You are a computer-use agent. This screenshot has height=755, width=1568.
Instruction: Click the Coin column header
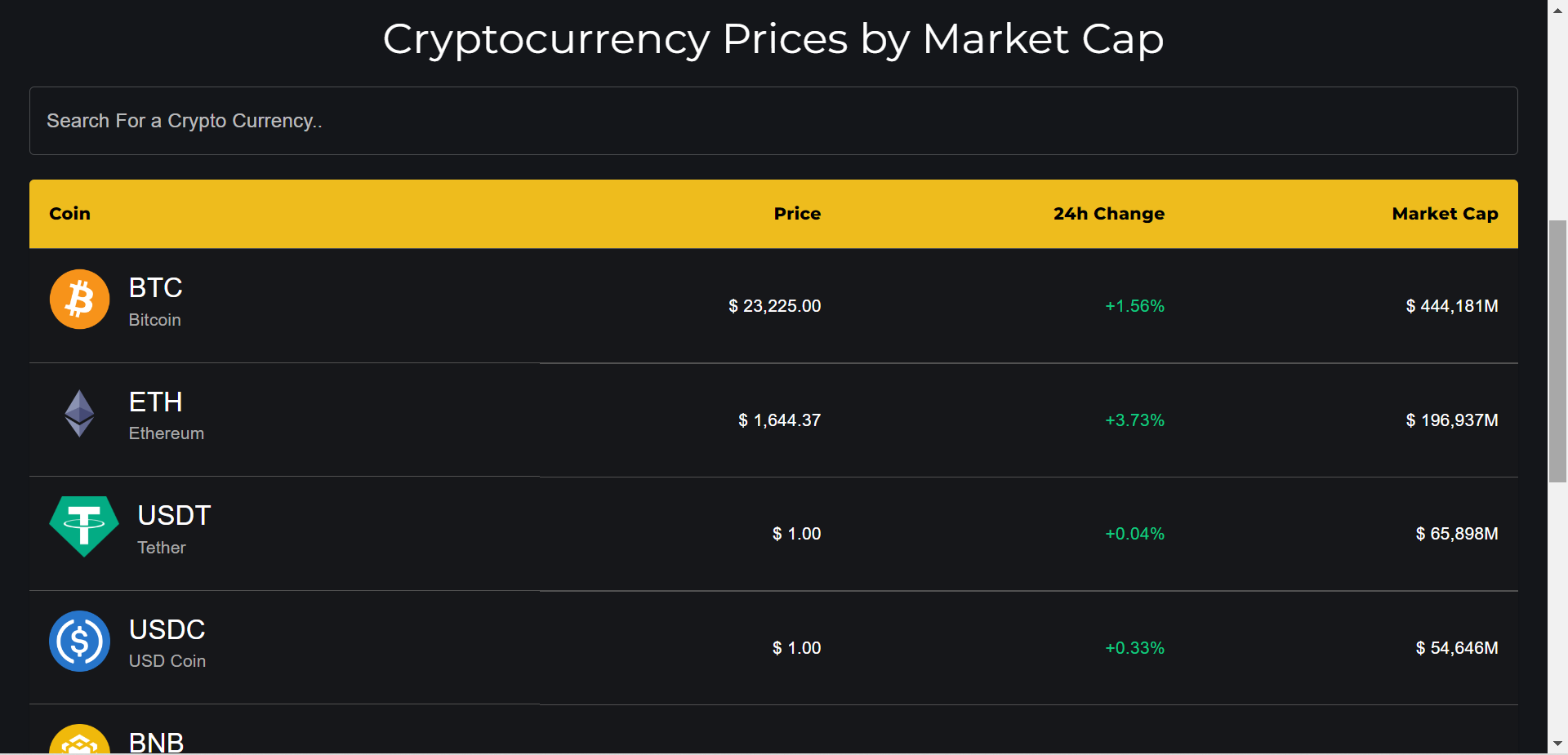[69, 213]
